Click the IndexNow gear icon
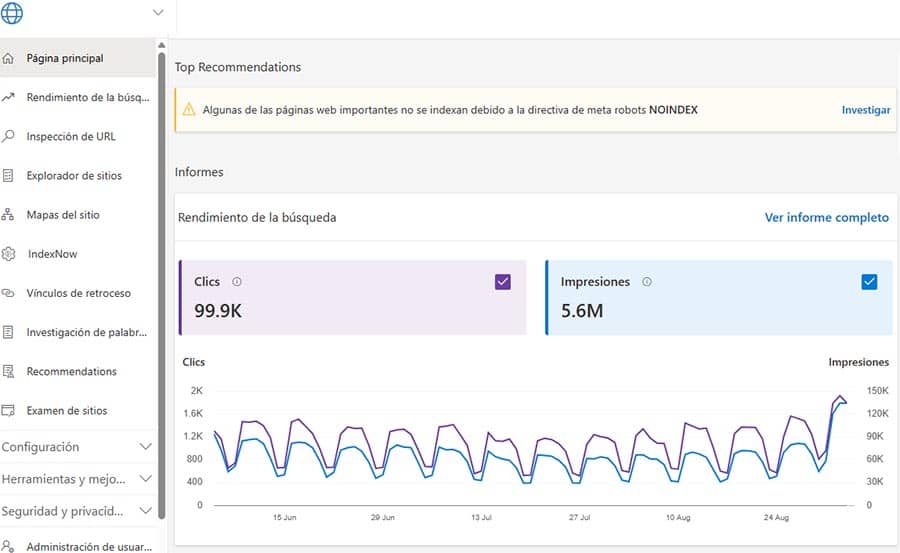The height and width of the screenshot is (553, 900). click(8, 254)
